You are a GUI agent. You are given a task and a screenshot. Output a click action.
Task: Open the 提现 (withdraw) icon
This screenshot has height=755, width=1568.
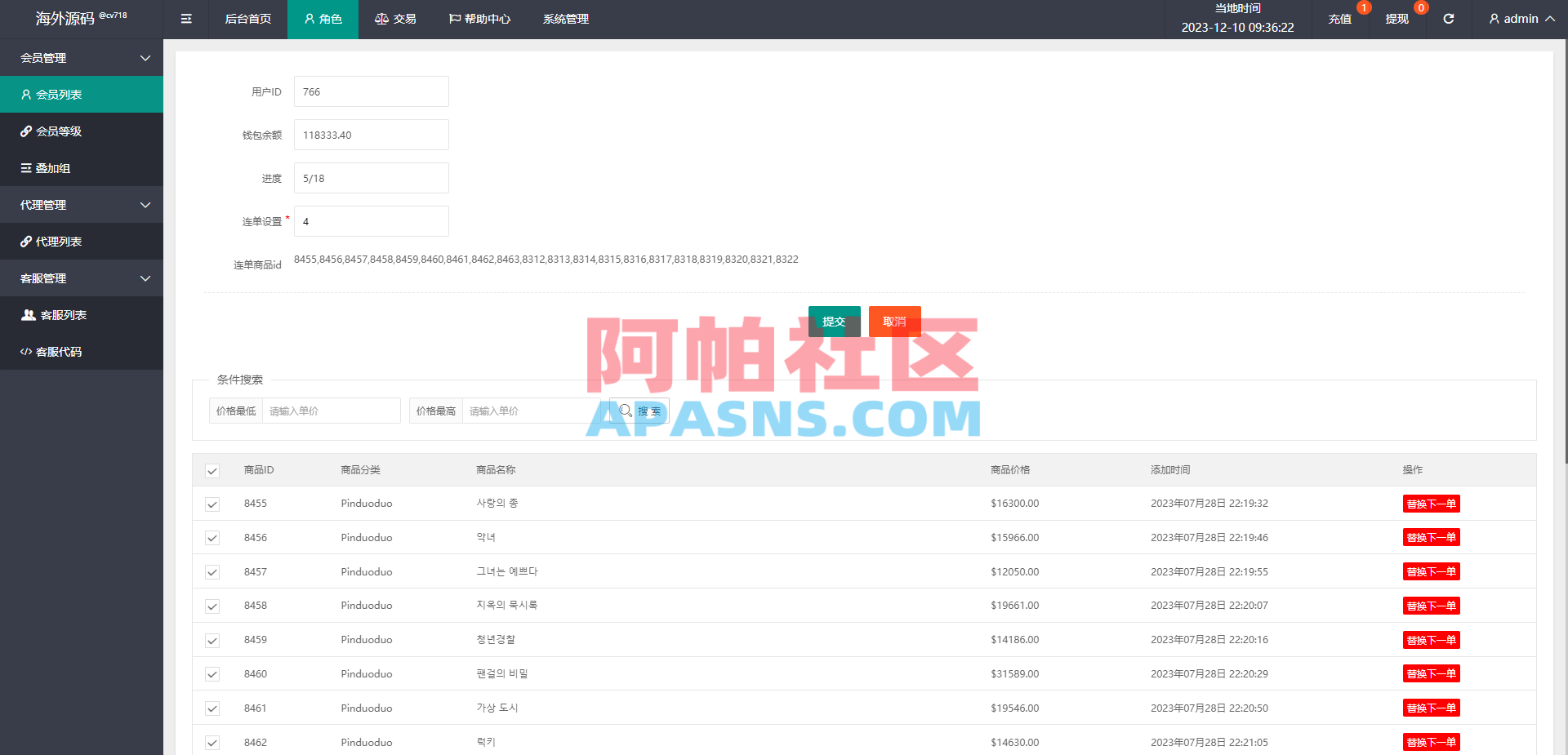1396,19
